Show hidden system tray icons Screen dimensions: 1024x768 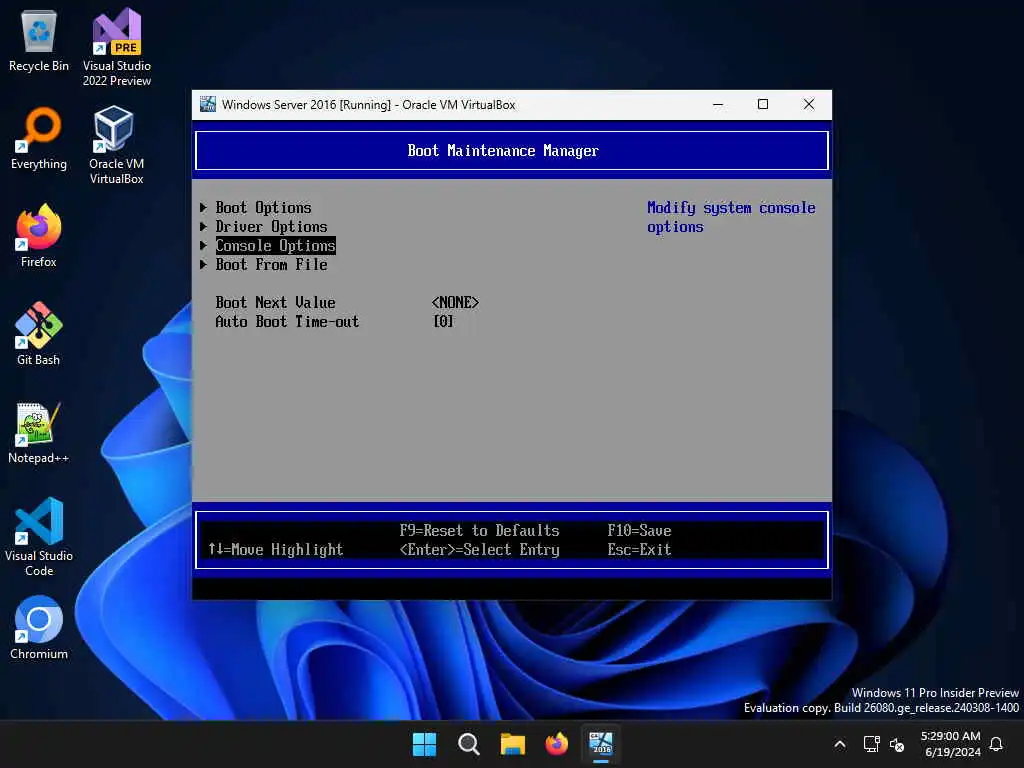840,744
